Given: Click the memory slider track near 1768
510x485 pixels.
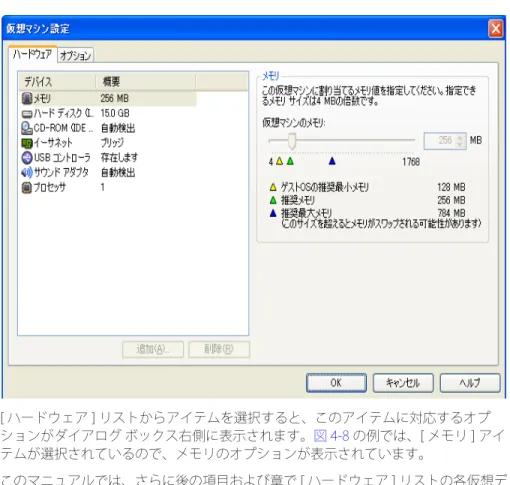Looking at the screenshot, I should click(411, 141).
